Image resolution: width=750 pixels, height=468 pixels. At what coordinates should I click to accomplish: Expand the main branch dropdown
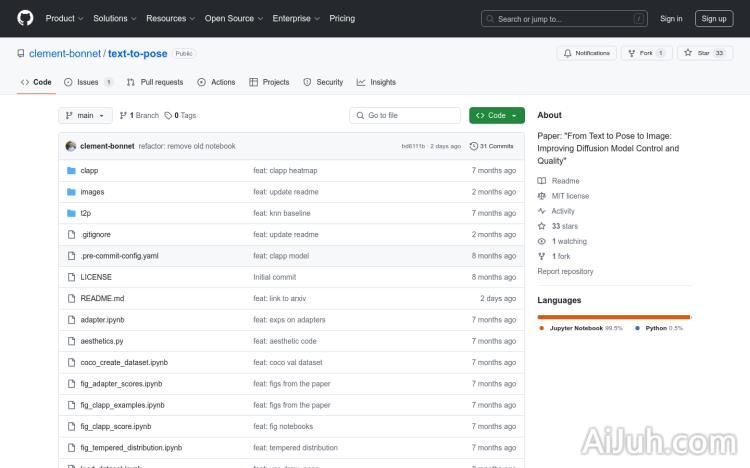(87, 115)
